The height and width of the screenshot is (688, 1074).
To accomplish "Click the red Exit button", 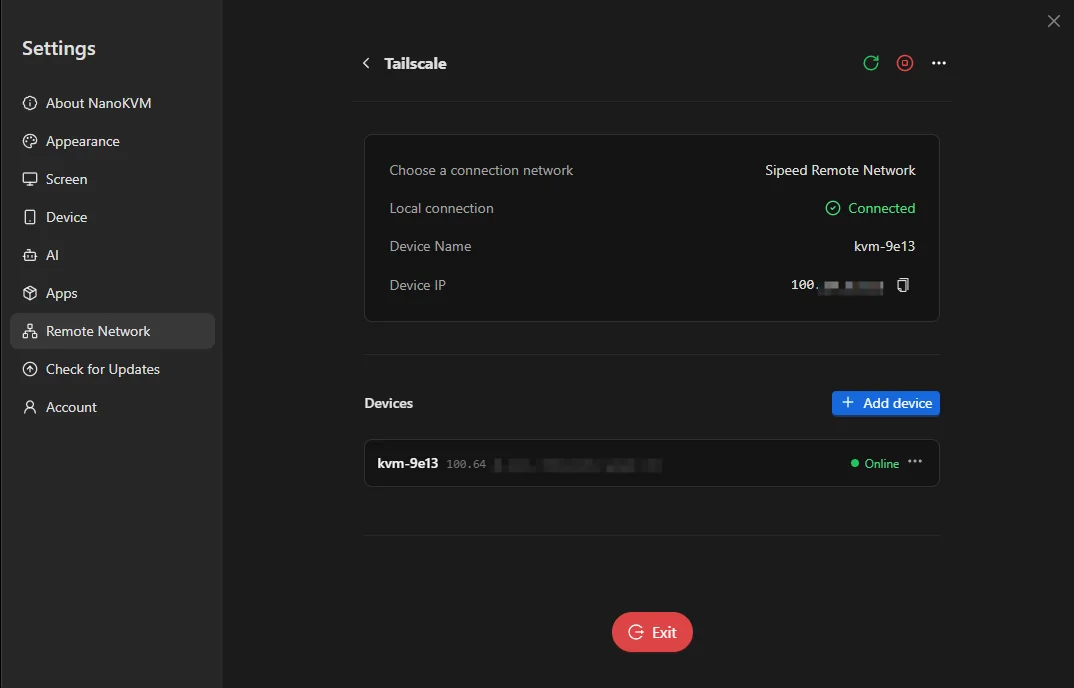I will click(652, 632).
